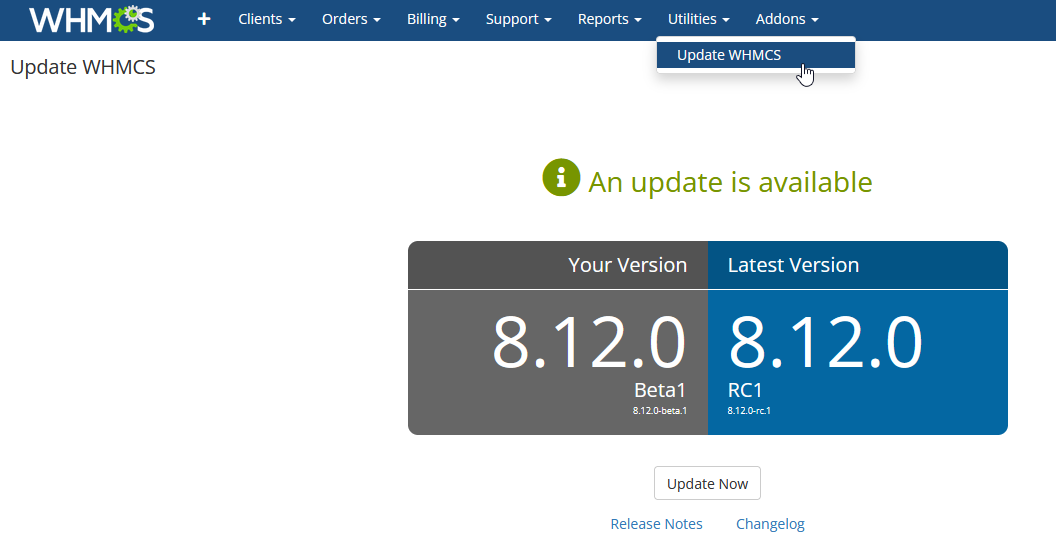The width and height of the screenshot is (1056, 556).
Task: Open the Billing dropdown
Action: 433,20
